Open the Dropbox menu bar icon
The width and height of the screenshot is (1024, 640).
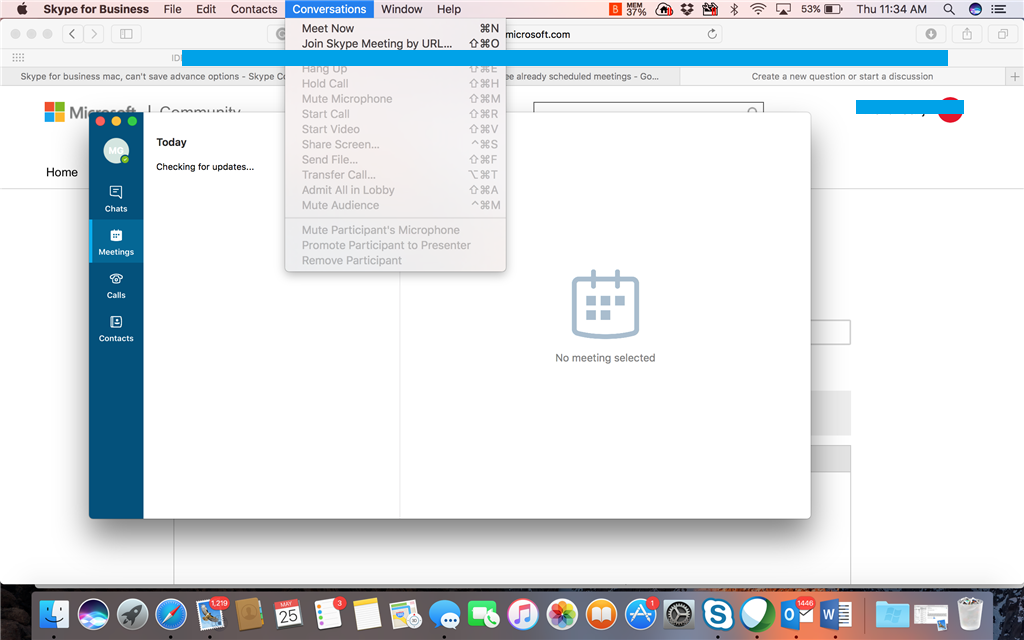click(x=686, y=9)
